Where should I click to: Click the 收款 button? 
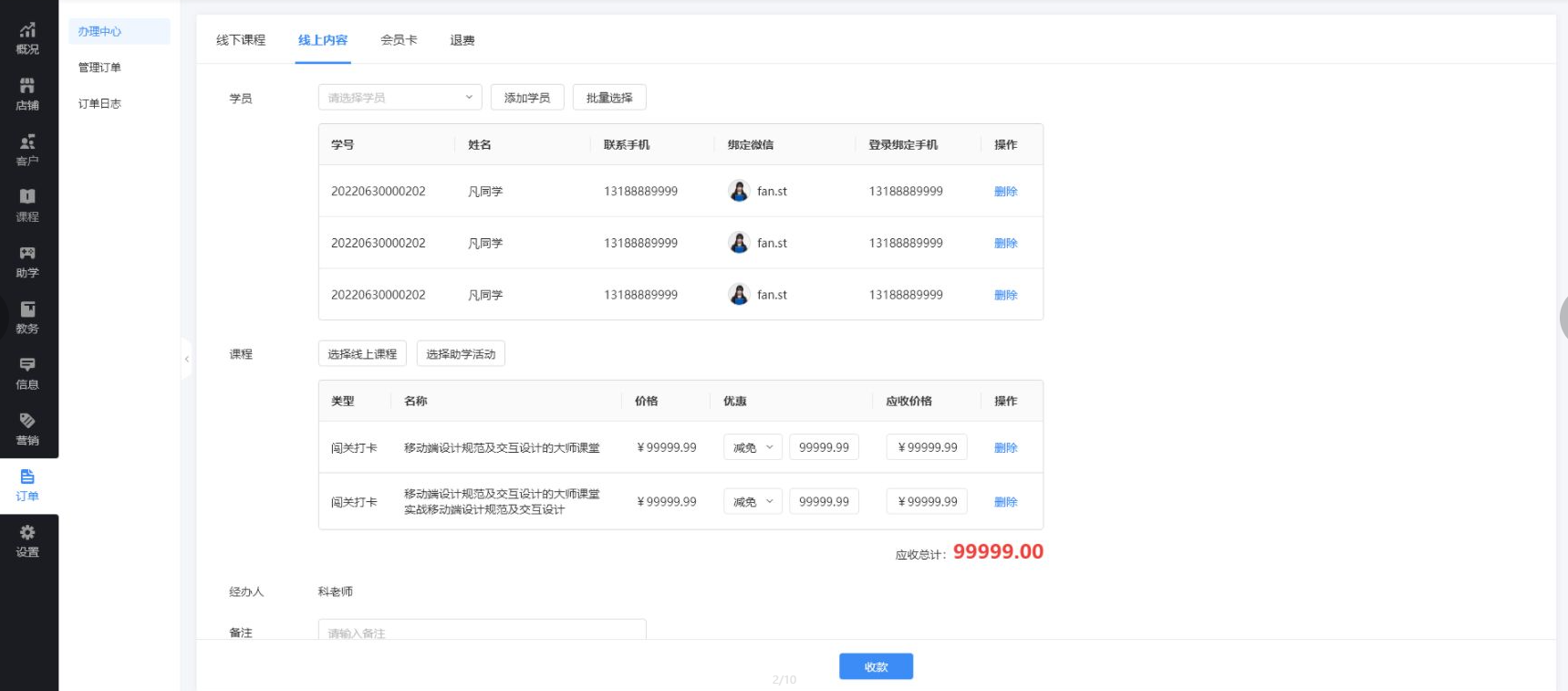[876, 667]
